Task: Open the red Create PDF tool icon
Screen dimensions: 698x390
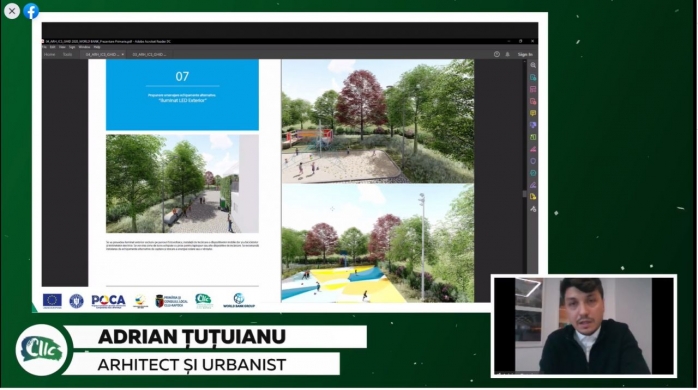Action: click(x=533, y=102)
